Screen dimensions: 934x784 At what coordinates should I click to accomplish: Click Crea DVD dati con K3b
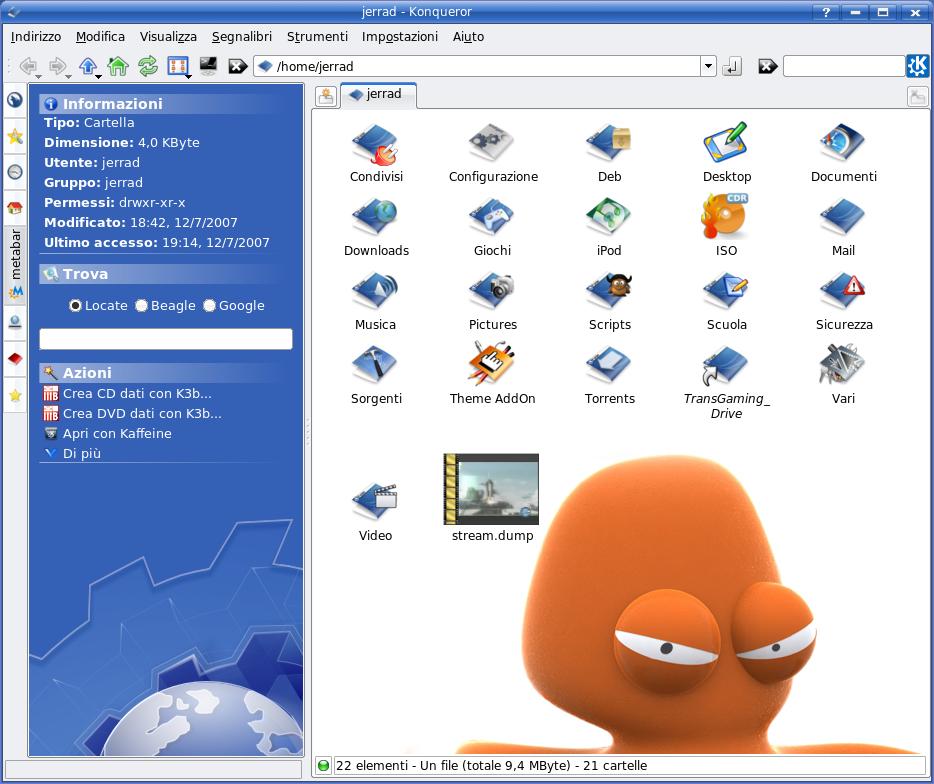tap(132, 413)
